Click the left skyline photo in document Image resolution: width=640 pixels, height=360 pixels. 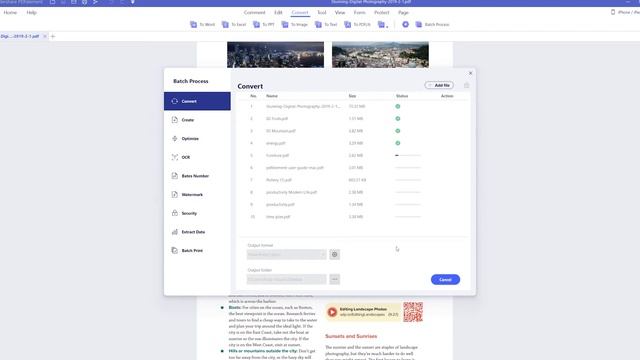pos(276,55)
